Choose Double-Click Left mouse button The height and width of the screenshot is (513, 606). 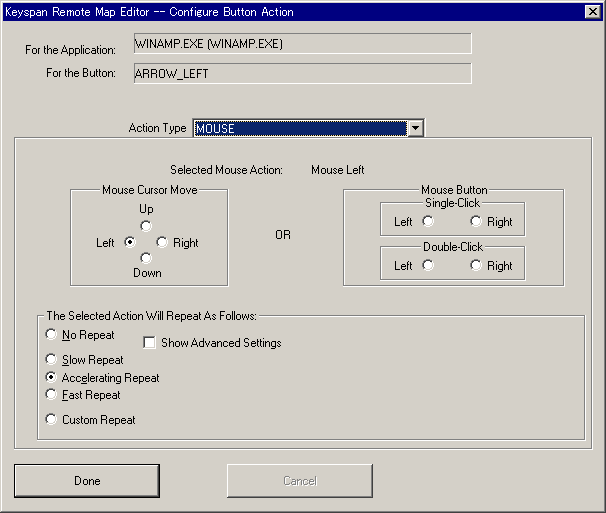[428, 266]
